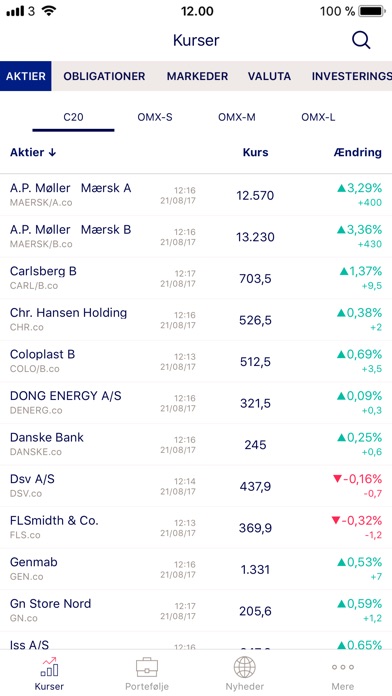Open the A.P. Møller Mærsk A stock row
Image resolution: width=392 pixels, height=696 pixels.
coord(196,195)
